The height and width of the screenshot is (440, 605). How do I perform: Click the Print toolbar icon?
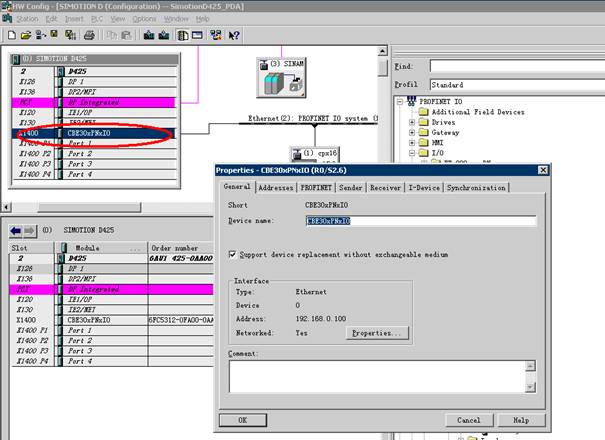(x=88, y=34)
